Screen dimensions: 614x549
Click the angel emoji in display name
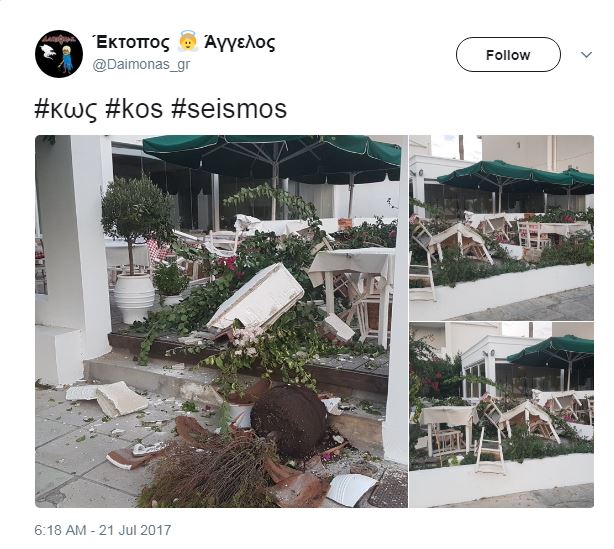click(187, 42)
